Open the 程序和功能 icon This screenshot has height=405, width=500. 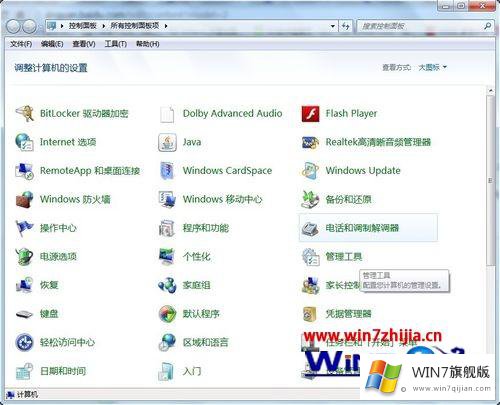167,228
